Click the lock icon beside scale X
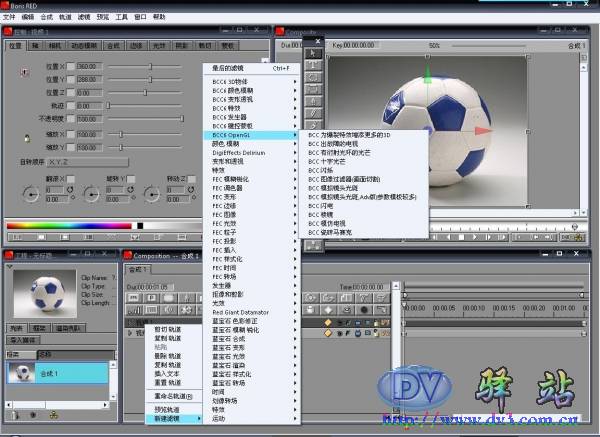 coord(27,138)
